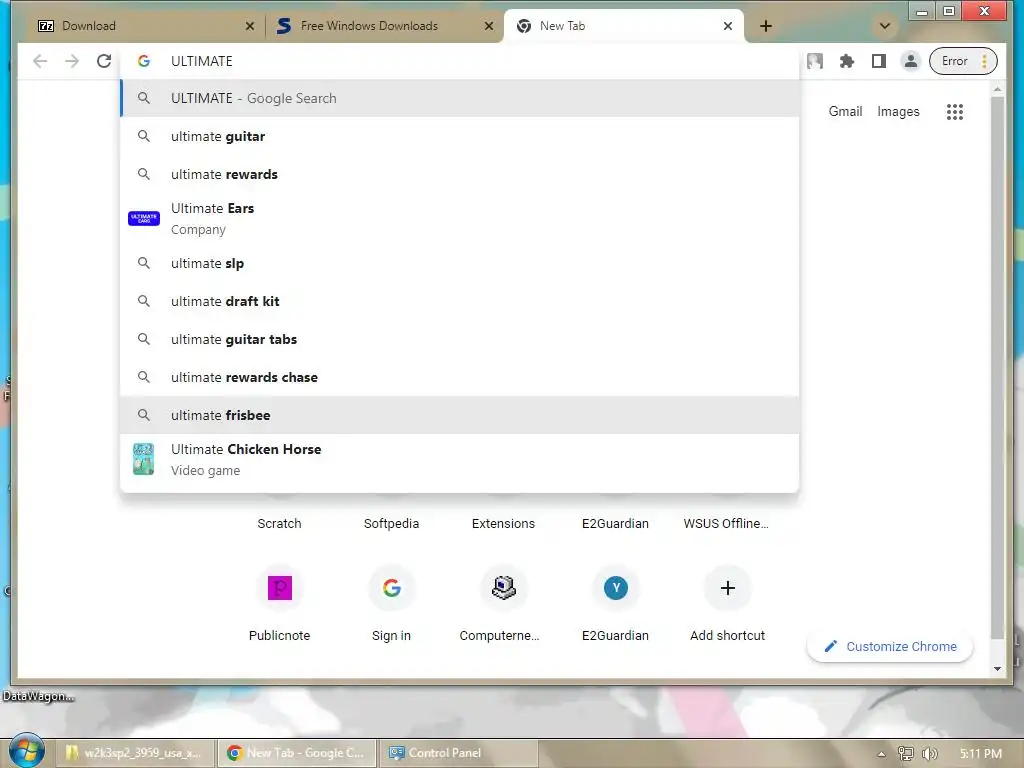Select ULTIMATE - Google Search suggestion
The height and width of the screenshot is (768, 1024).
coord(460,99)
